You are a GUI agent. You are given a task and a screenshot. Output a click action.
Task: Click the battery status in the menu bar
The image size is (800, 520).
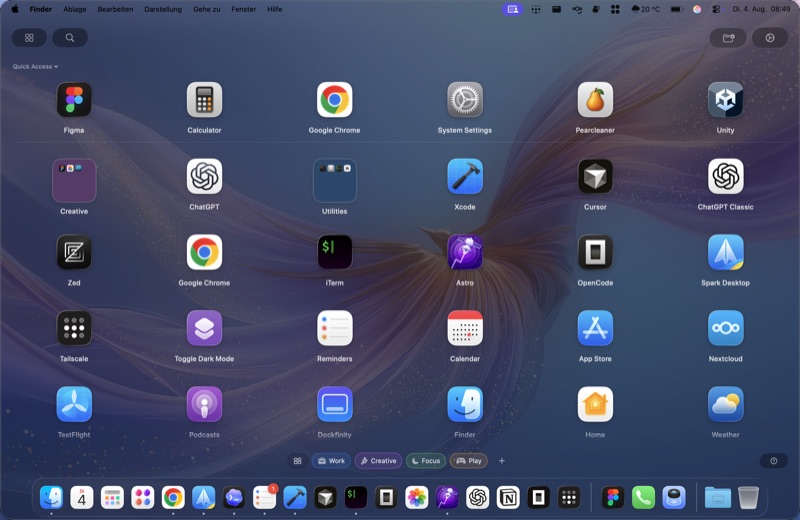[677, 9]
